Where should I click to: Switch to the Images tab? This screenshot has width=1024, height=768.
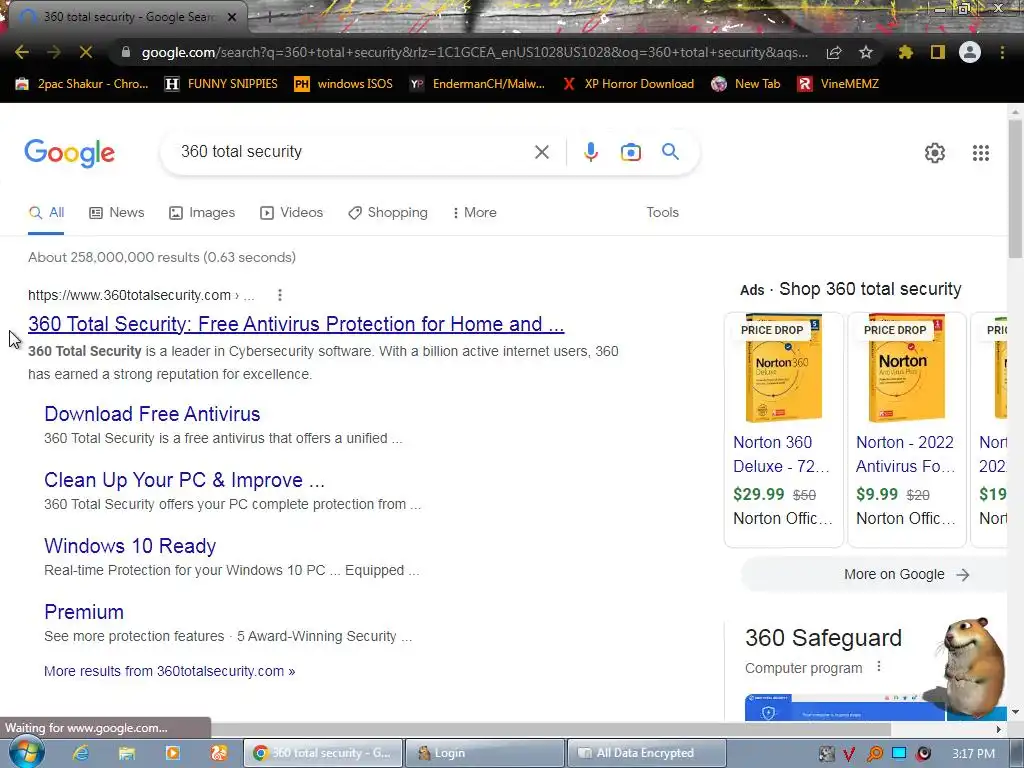click(x=202, y=212)
